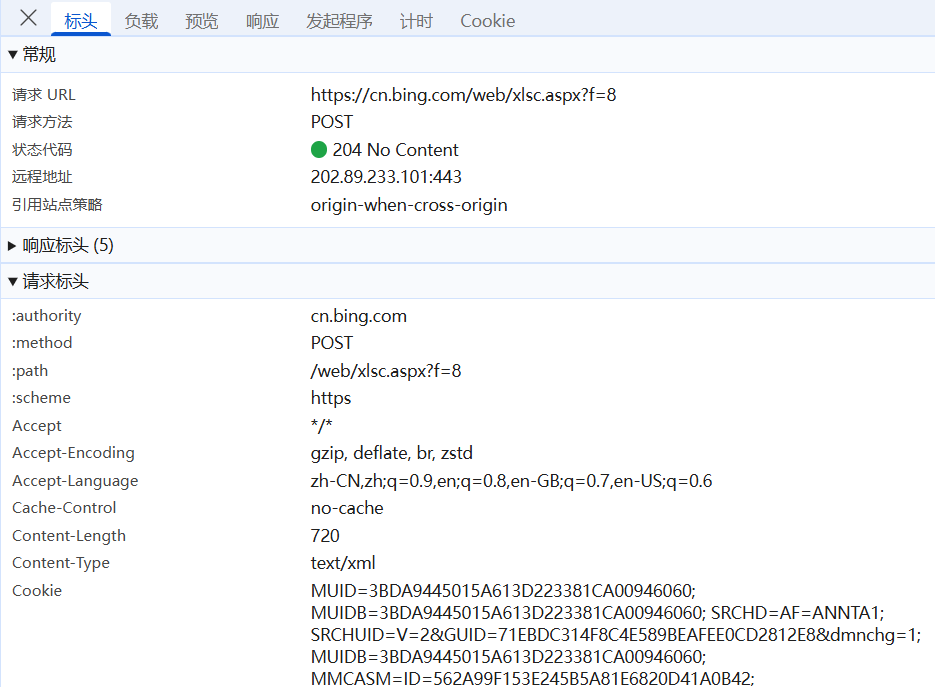Select the cn.bing.com authority value
The width and height of the screenshot is (935, 687).
tap(358, 316)
